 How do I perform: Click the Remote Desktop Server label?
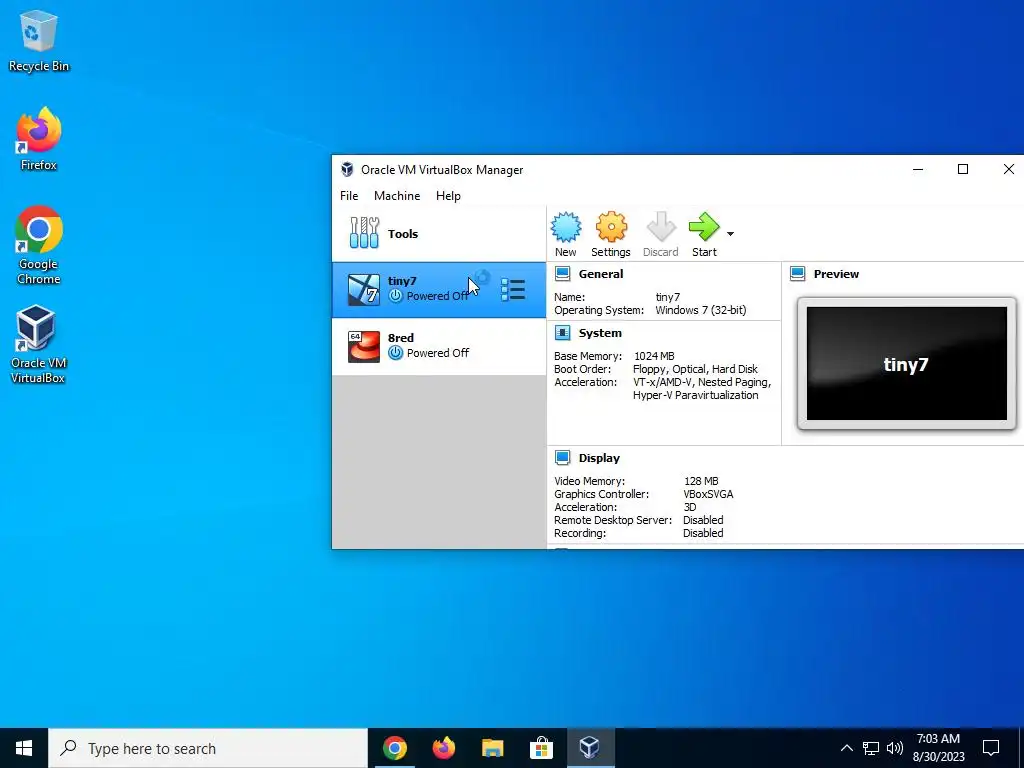(613, 520)
